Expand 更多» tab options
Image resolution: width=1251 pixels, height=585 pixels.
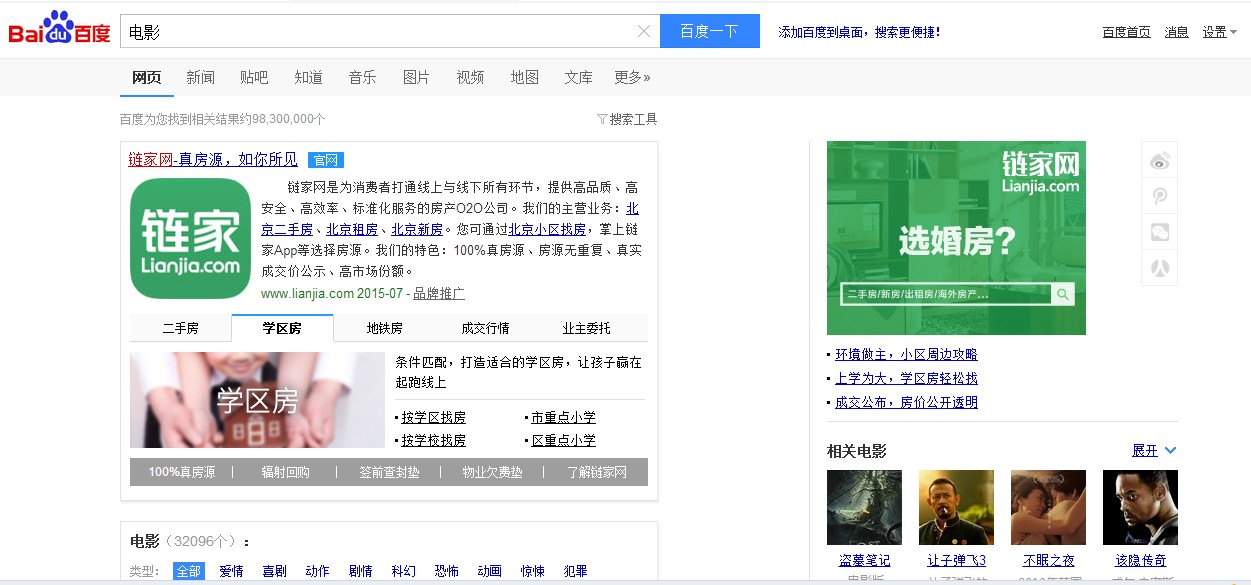point(632,77)
